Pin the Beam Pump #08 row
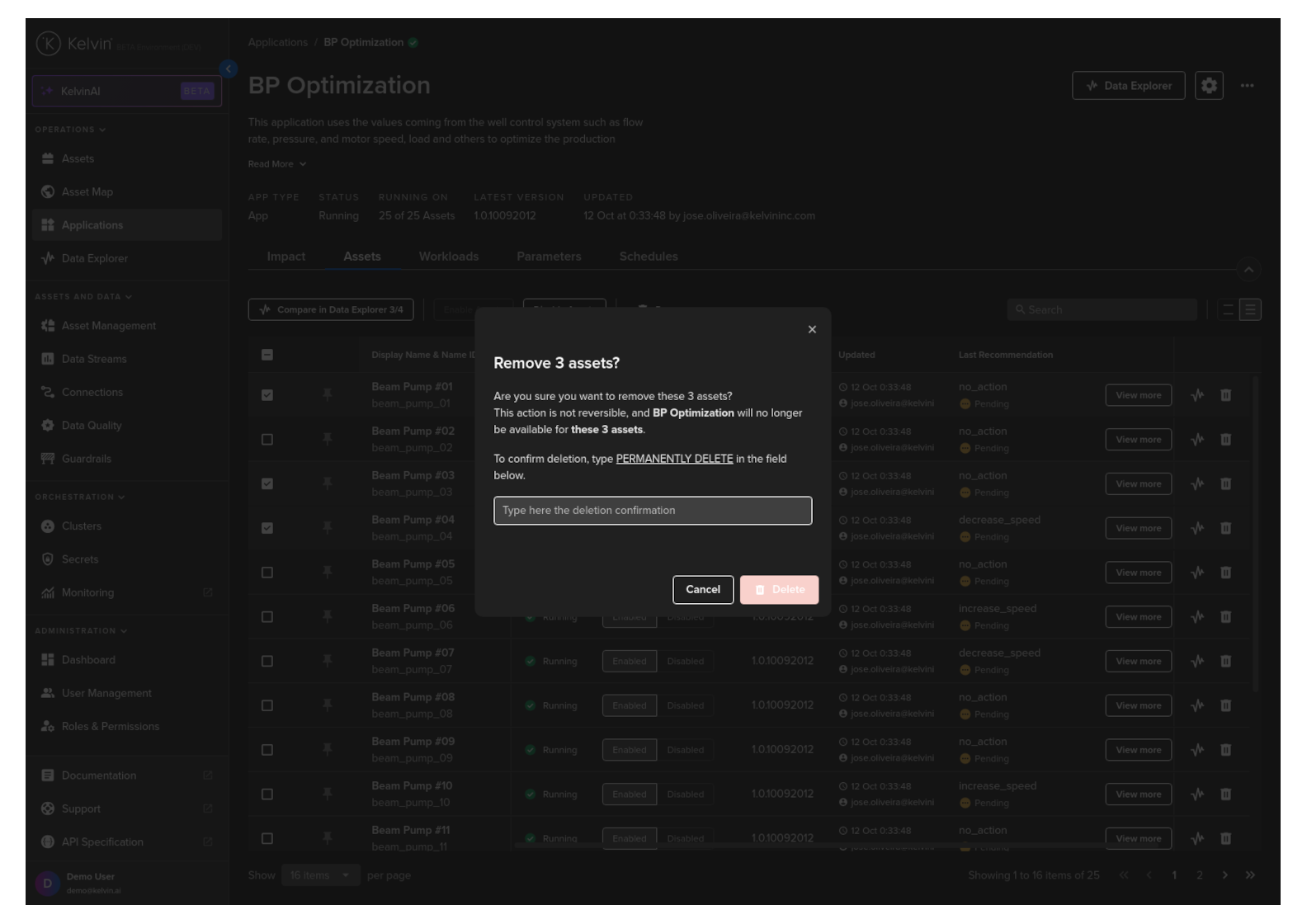Viewport: 1307px width, 924px height. pos(328,705)
